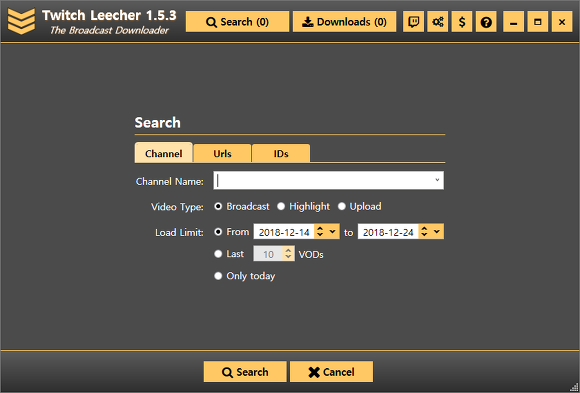This screenshot has height=393, width=580.
Task: Switch to the IDs tab
Action: click(281, 153)
